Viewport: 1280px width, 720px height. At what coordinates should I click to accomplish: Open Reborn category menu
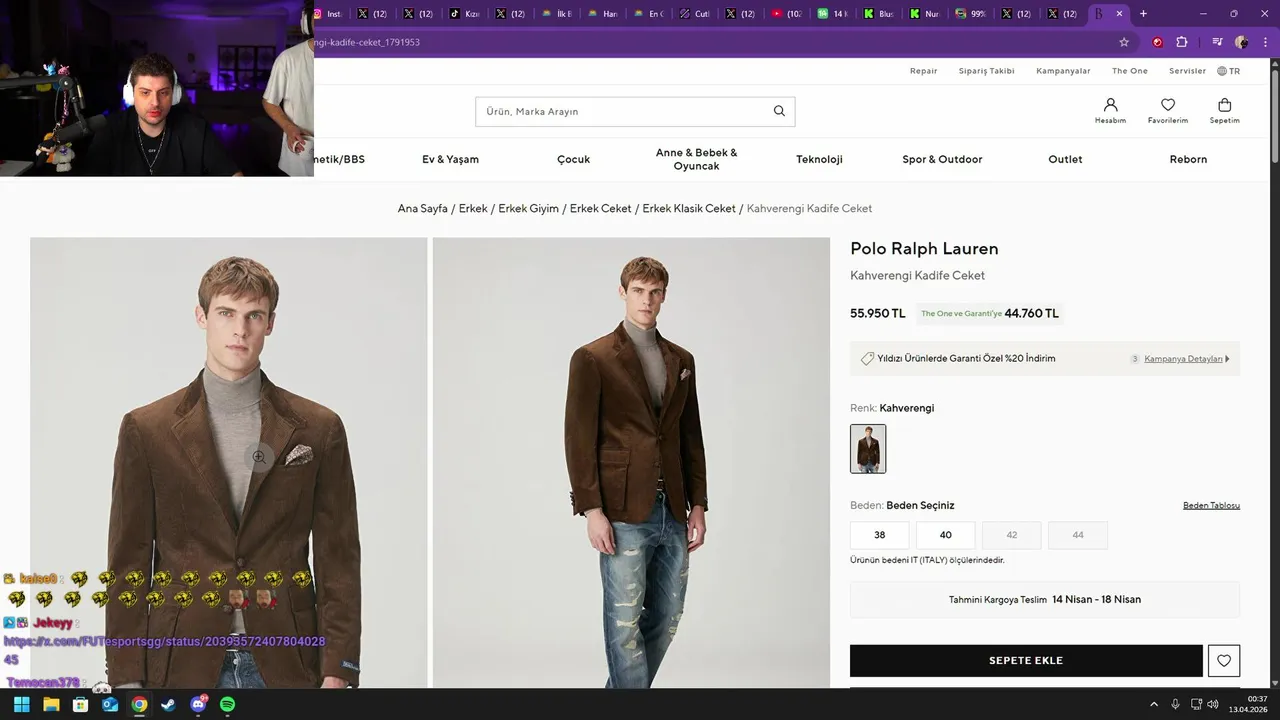tap(1188, 159)
